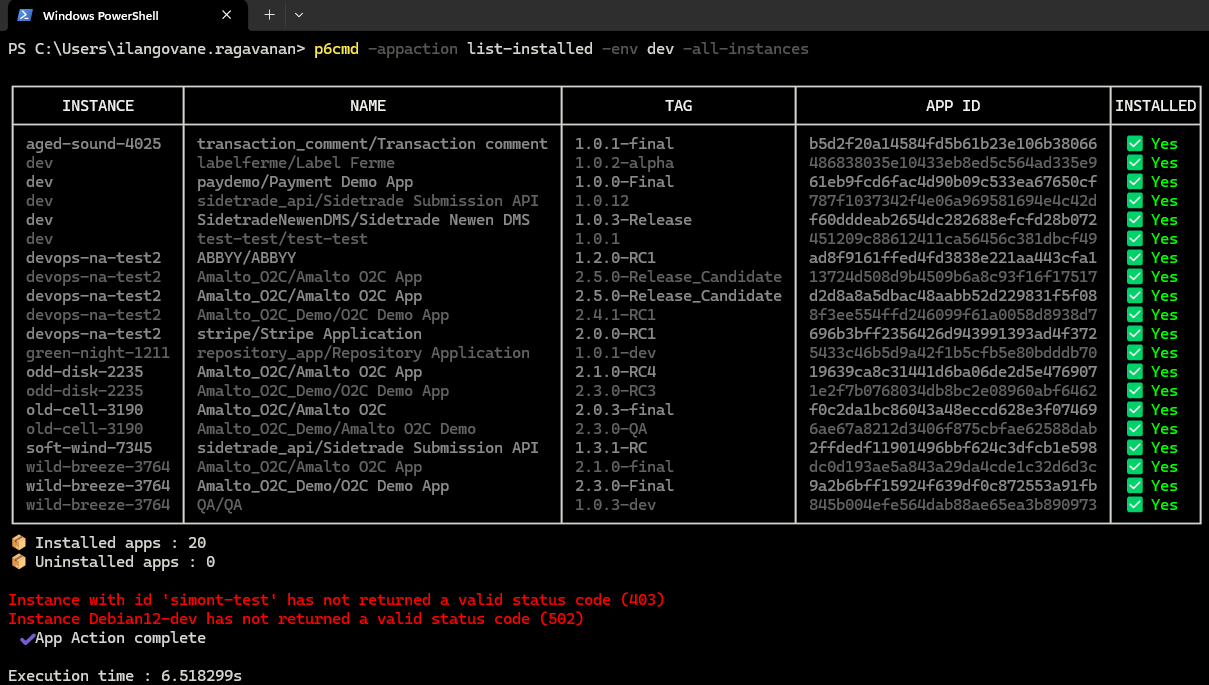Image resolution: width=1209 pixels, height=685 pixels.
Task: Click the green check for soft-wind-7345 row
Action: tap(1135, 448)
